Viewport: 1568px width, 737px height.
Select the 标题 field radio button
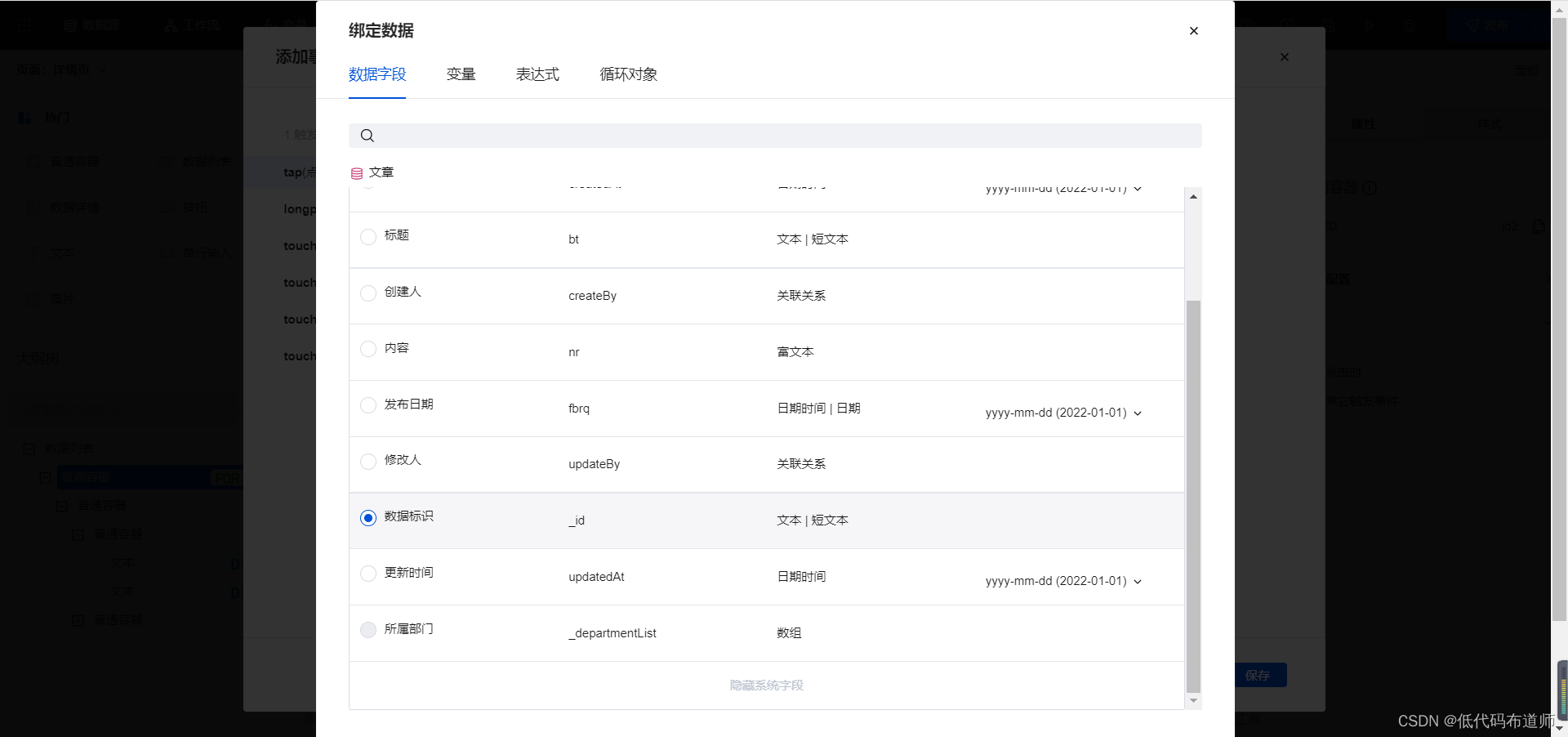click(x=368, y=237)
